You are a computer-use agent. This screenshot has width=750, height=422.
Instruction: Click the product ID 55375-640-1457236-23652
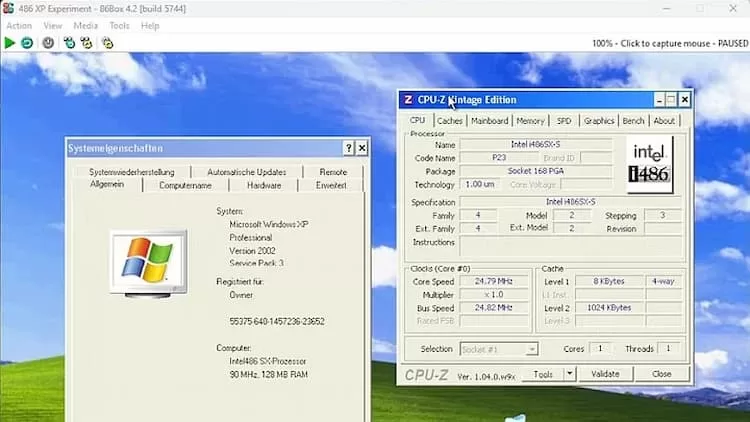click(x=277, y=322)
